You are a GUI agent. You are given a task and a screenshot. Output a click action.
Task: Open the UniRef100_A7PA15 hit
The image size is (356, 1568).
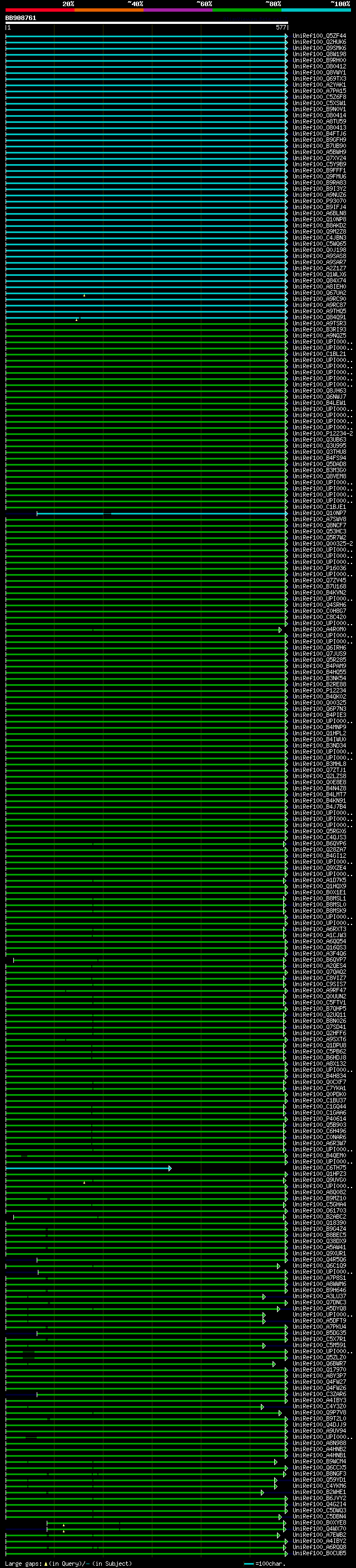[319, 91]
